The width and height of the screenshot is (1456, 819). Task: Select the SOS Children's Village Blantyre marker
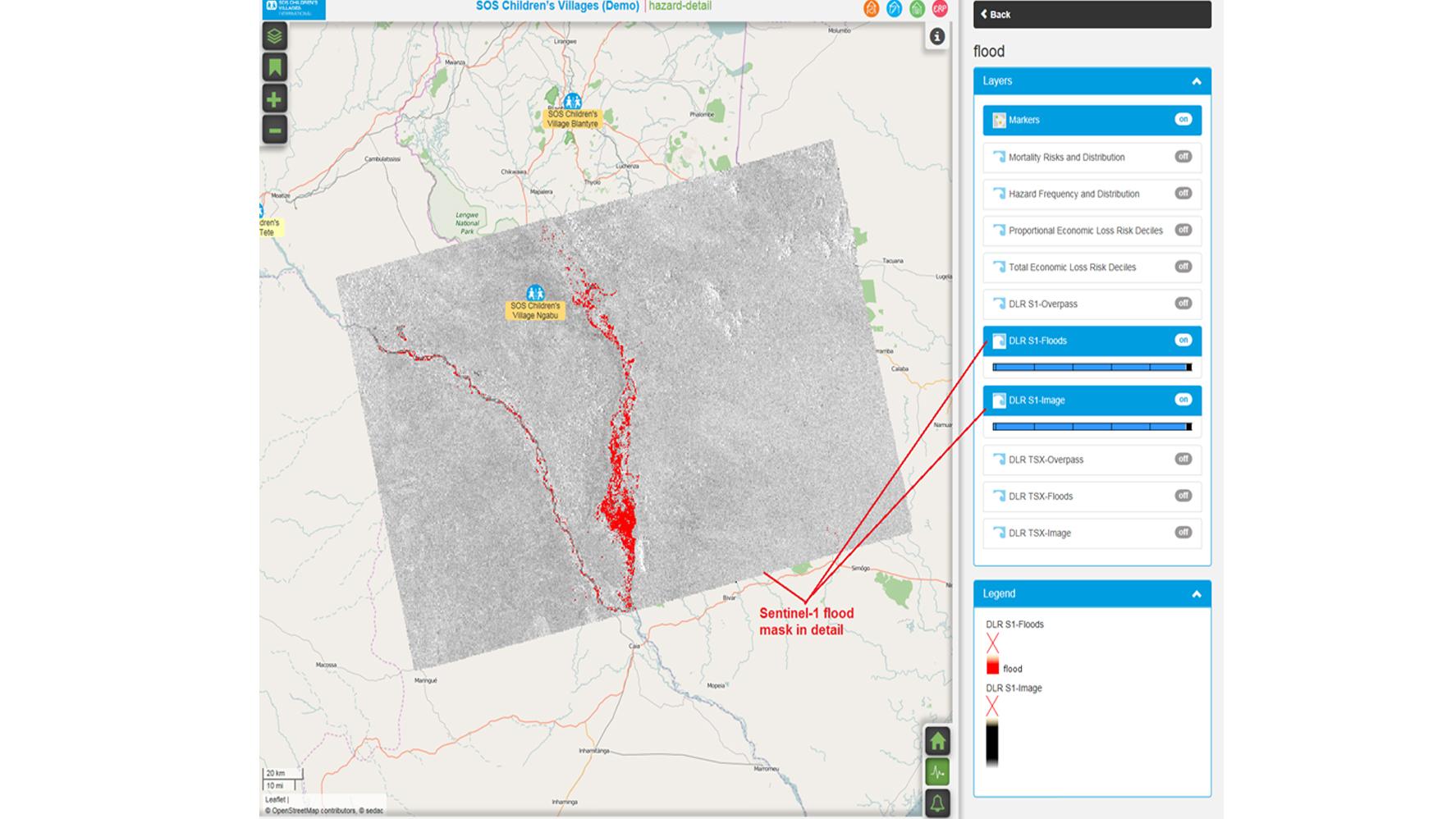[572, 102]
